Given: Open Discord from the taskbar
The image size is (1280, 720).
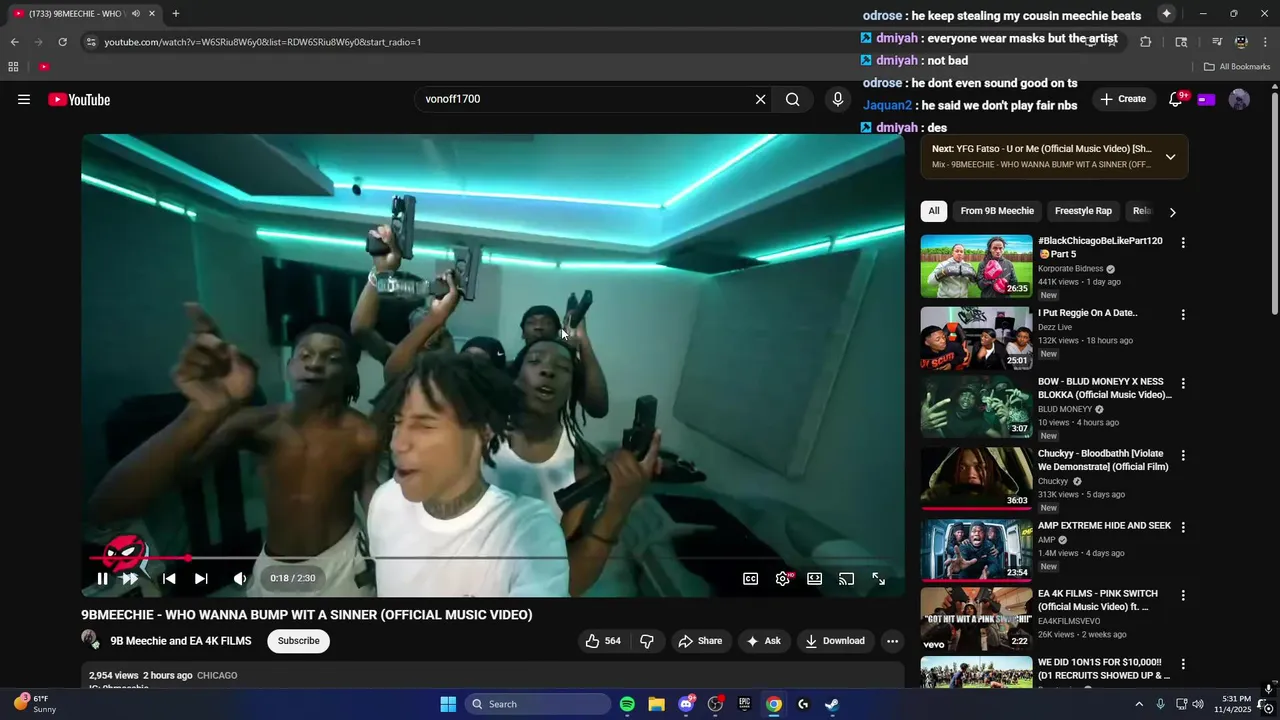Looking at the screenshot, I should click(x=686, y=704).
